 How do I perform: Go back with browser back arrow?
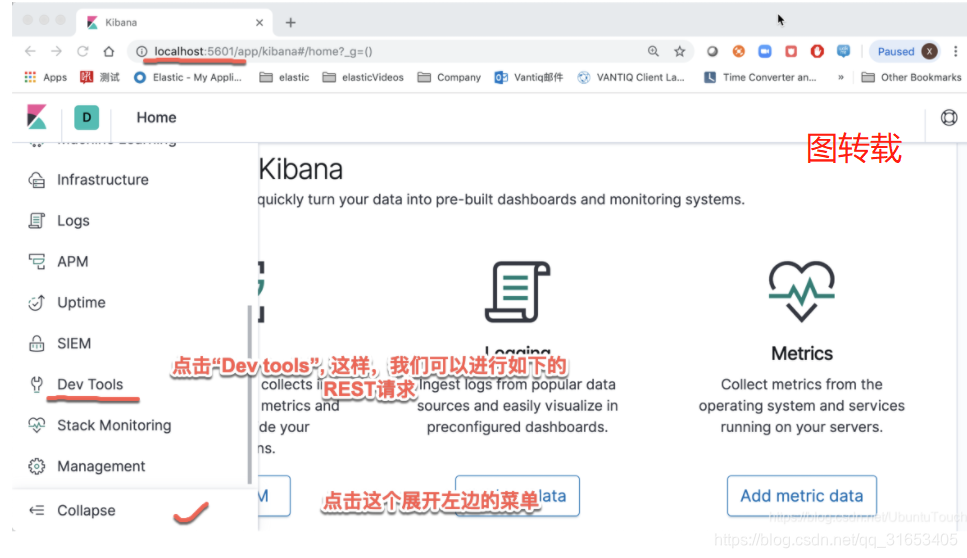tap(30, 51)
